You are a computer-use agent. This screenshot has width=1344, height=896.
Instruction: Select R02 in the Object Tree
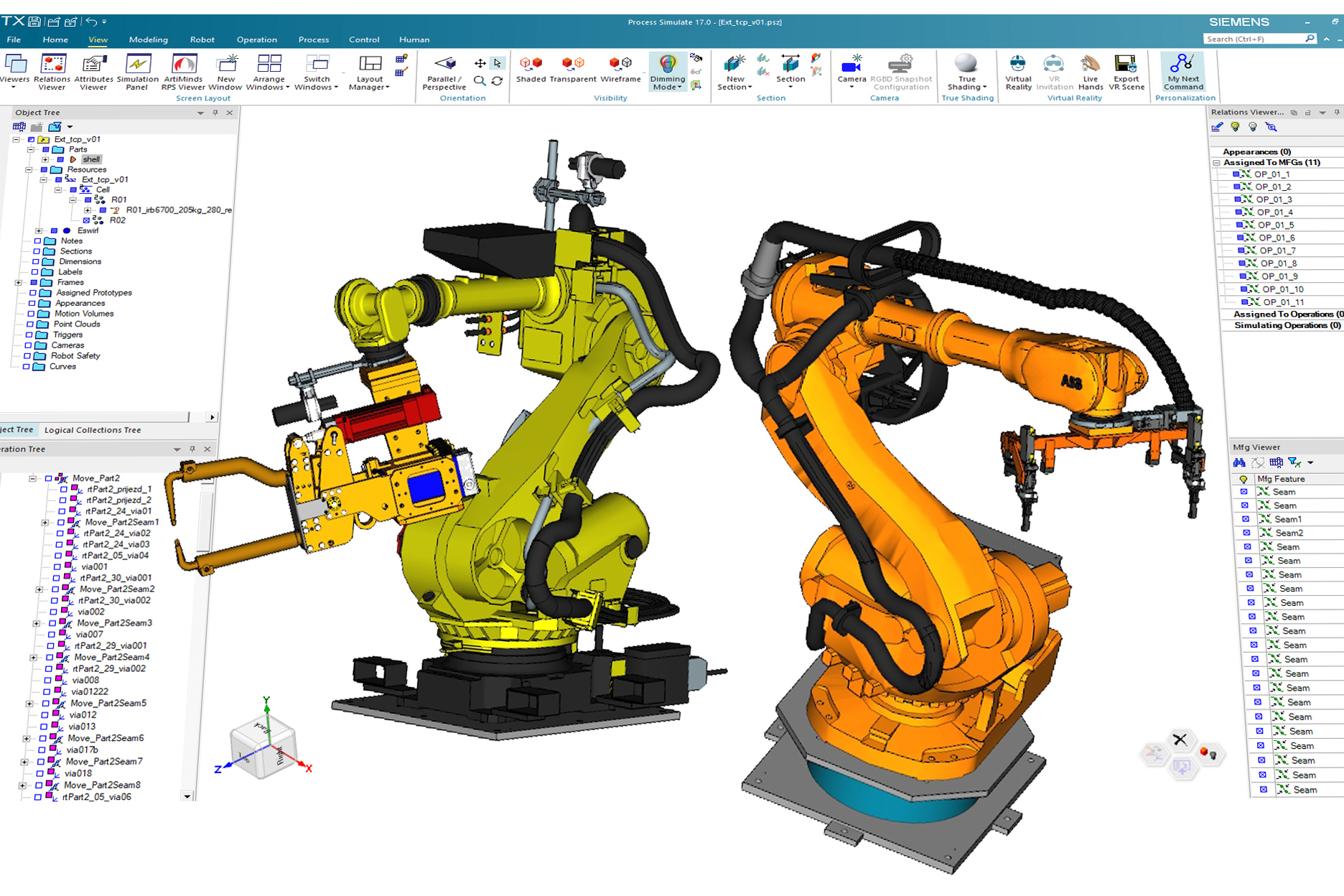pyautogui.click(x=117, y=220)
